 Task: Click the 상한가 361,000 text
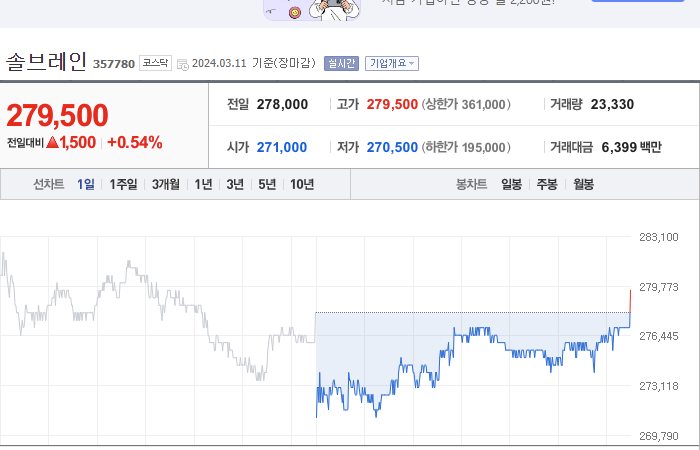[x=466, y=104]
